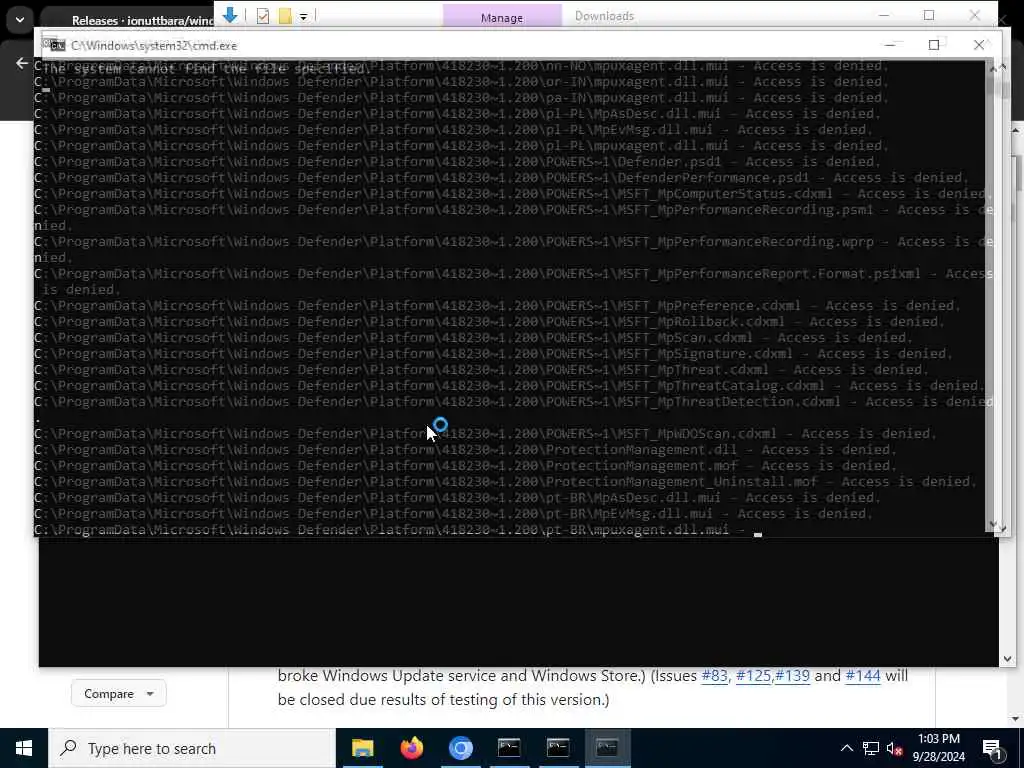Click the browser page scroll-down arrow
Image resolution: width=1024 pixels, height=768 pixels.
tap(1016, 718)
